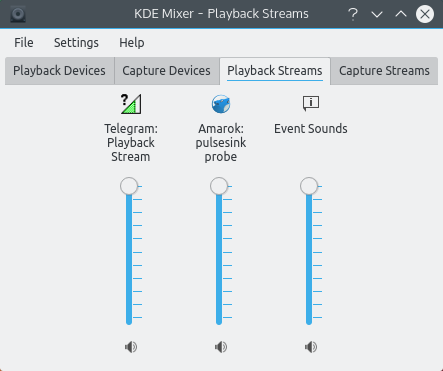This screenshot has height=371, width=443.
Task: Mute the Event Sounds stream
Action: click(311, 347)
